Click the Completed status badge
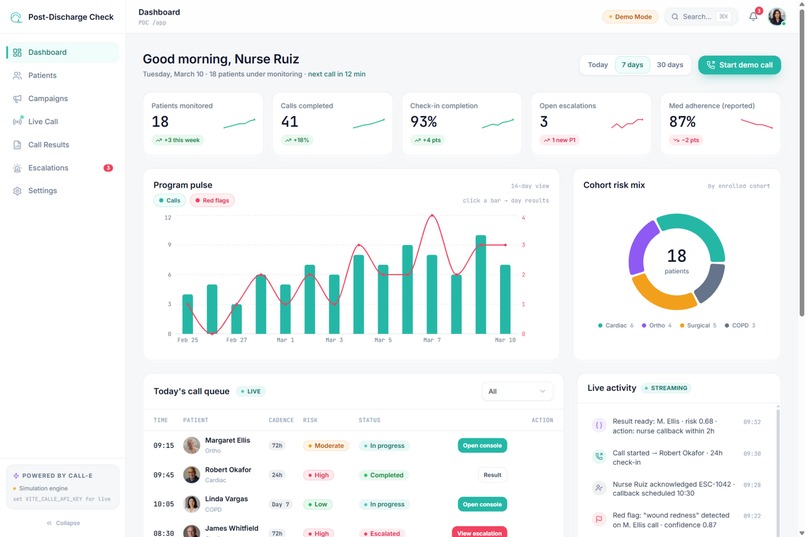 (383, 475)
